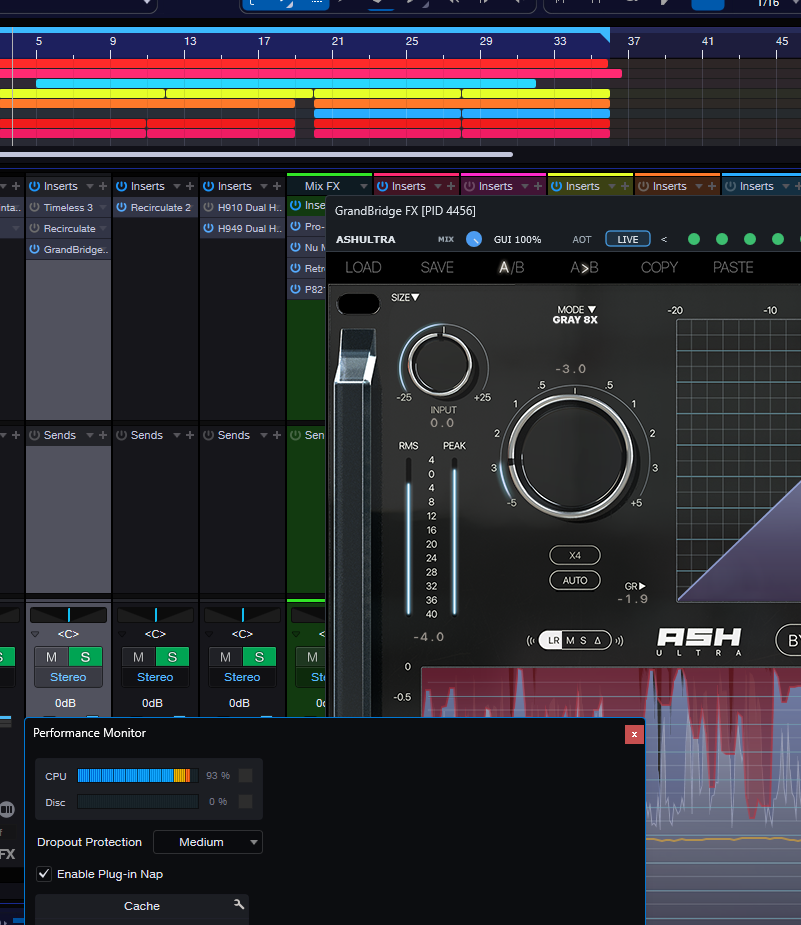Toggle P82 plugin power in Mix FX

point(296,289)
